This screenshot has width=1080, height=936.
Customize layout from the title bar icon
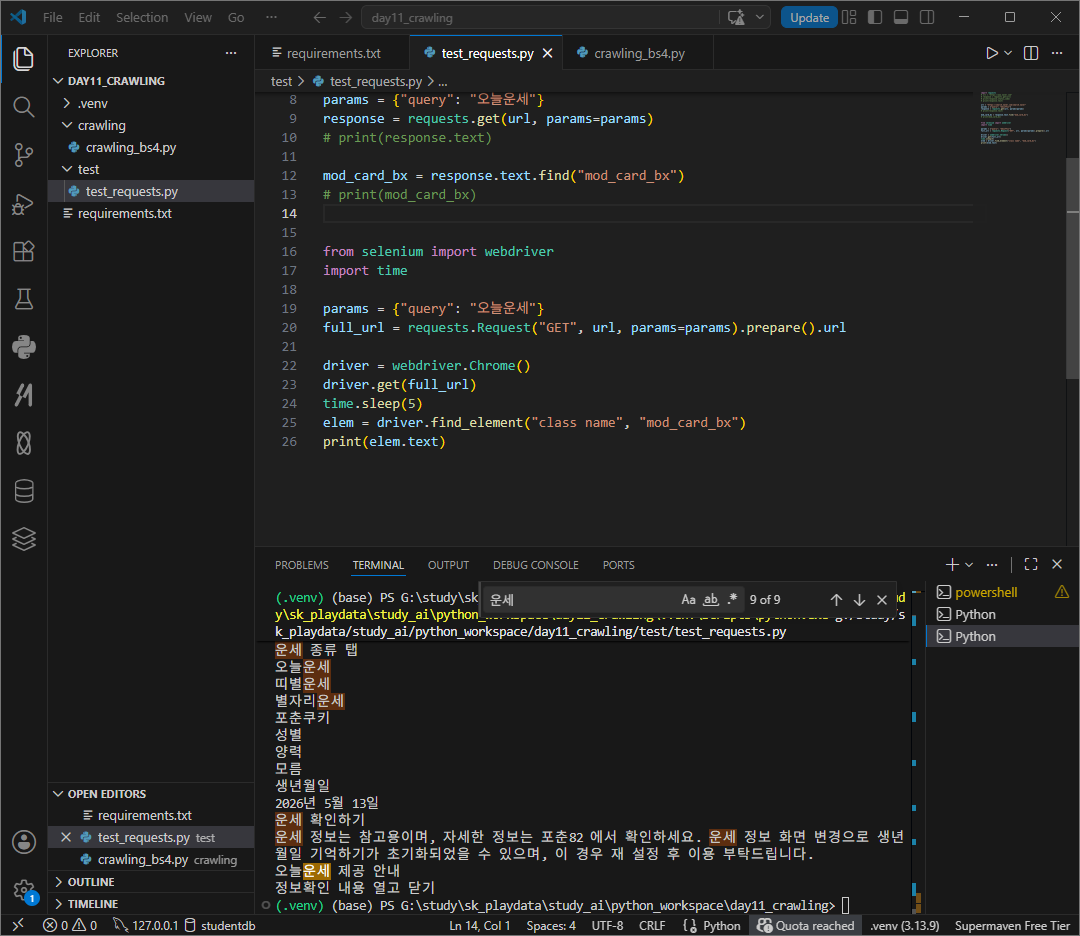coord(849,17)
